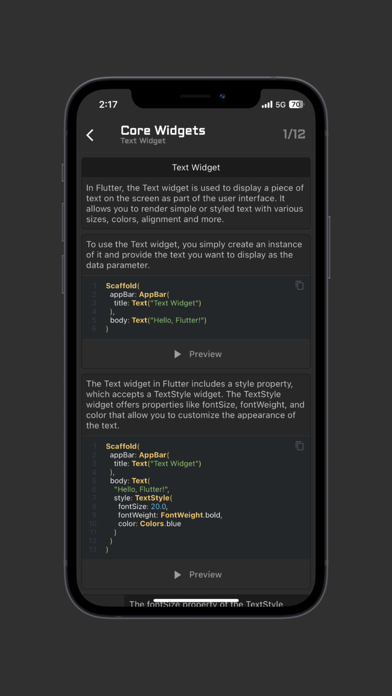Open Preview for styled text example
Viewport: 392px width, 696px height.
196,574
